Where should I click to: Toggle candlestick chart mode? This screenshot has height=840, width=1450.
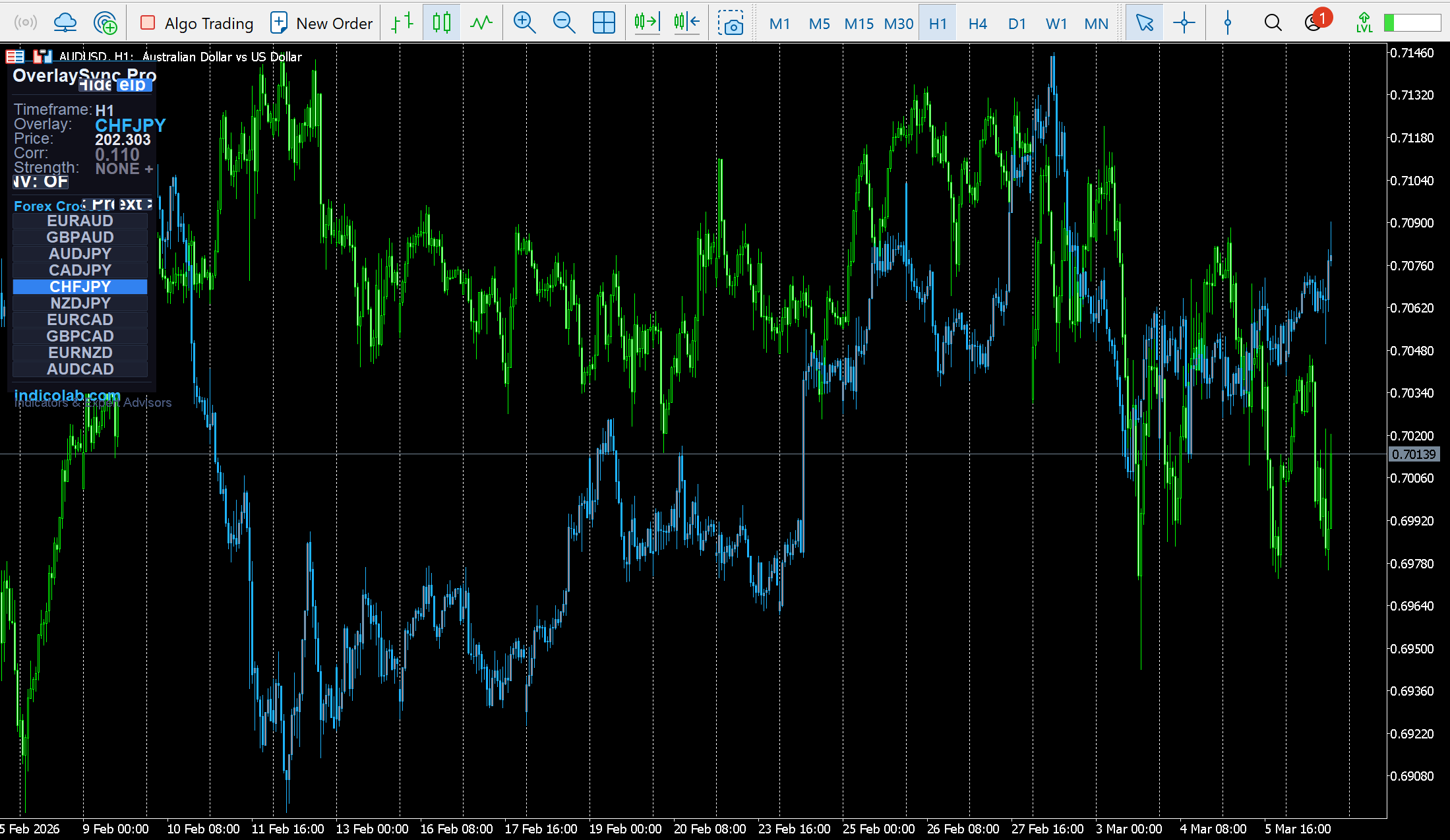[x=441, y=24]
